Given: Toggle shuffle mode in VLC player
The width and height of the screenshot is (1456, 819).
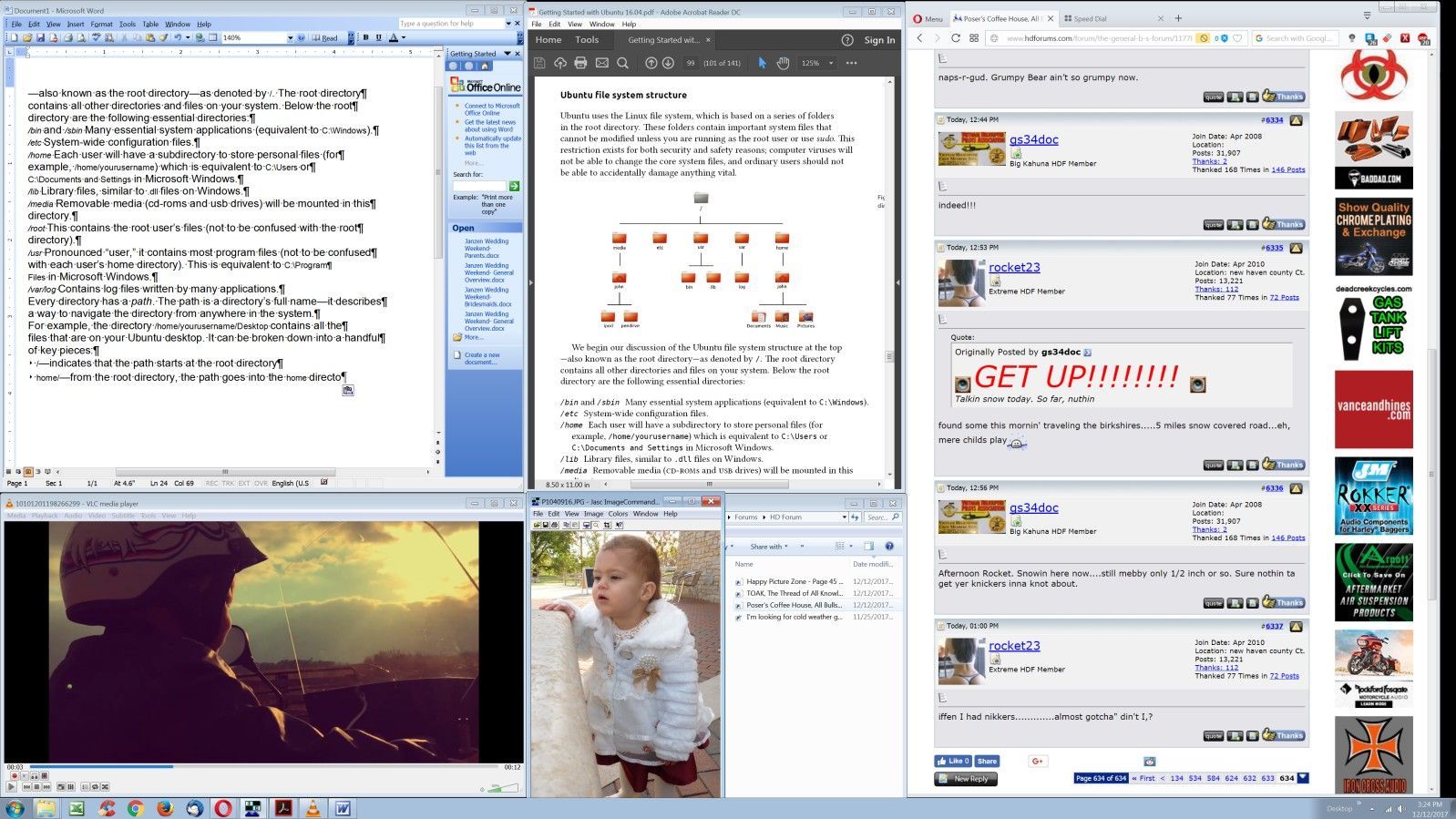Looking at the screenshot, I should tap(105, 787).
